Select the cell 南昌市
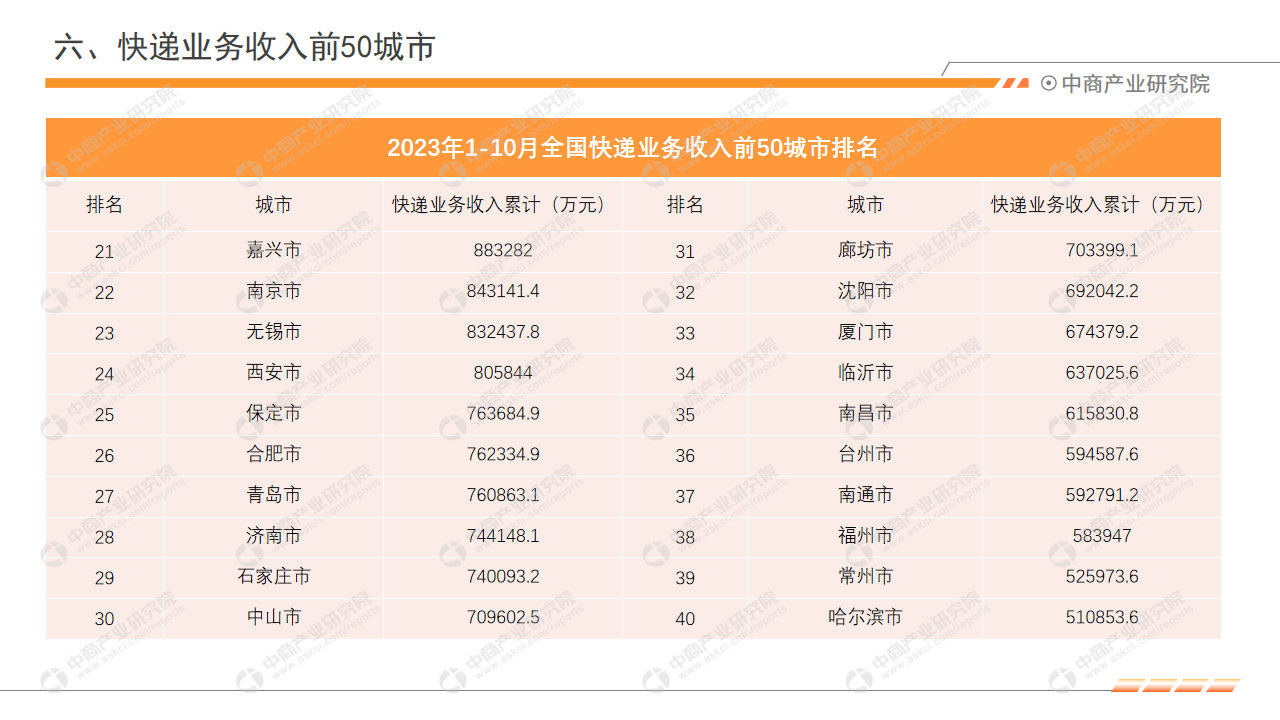Viewport: 1280px width, 720px height. 866,413
